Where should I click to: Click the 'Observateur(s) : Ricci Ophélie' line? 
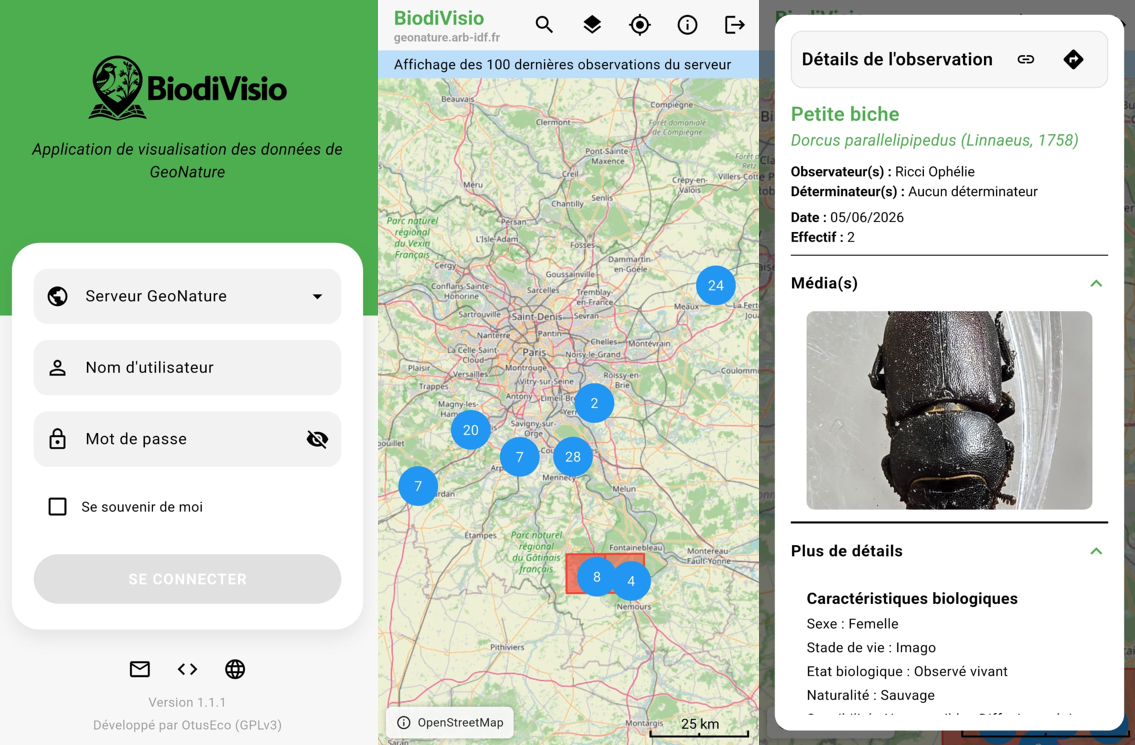(882, 172)
